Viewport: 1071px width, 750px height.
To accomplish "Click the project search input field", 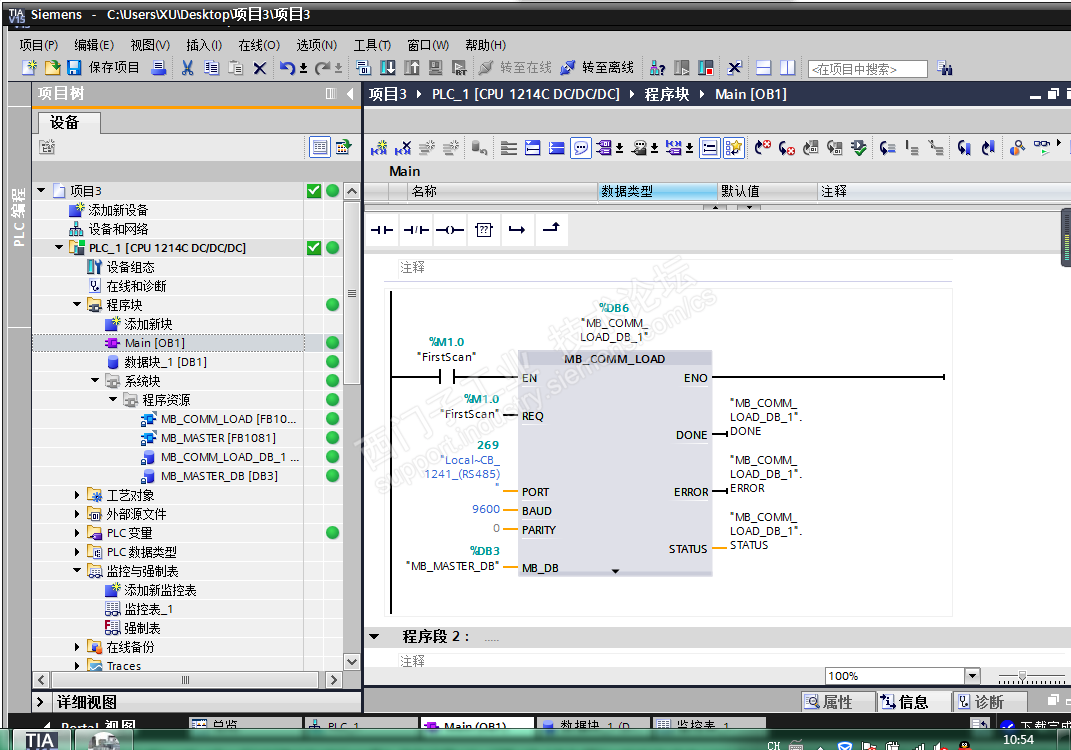I will pyautogui.click(x=867, y=69).
